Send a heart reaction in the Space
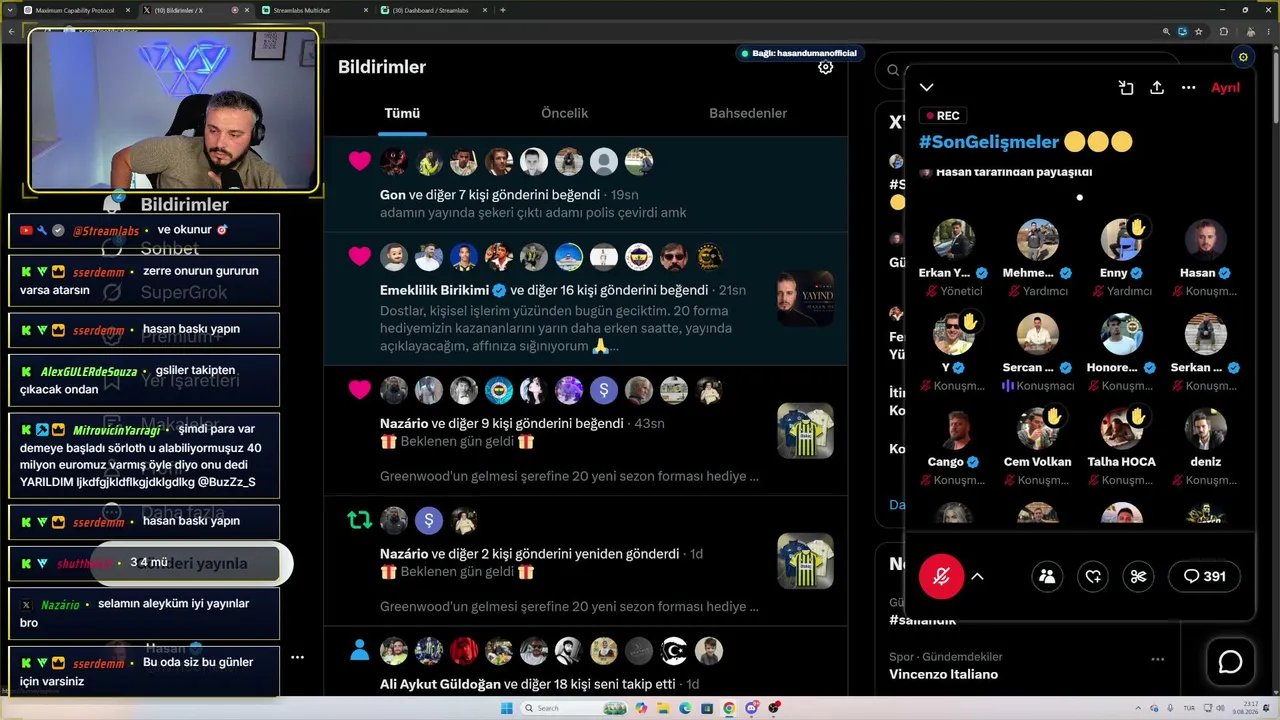1280x720 pixels. [1093, 576]
